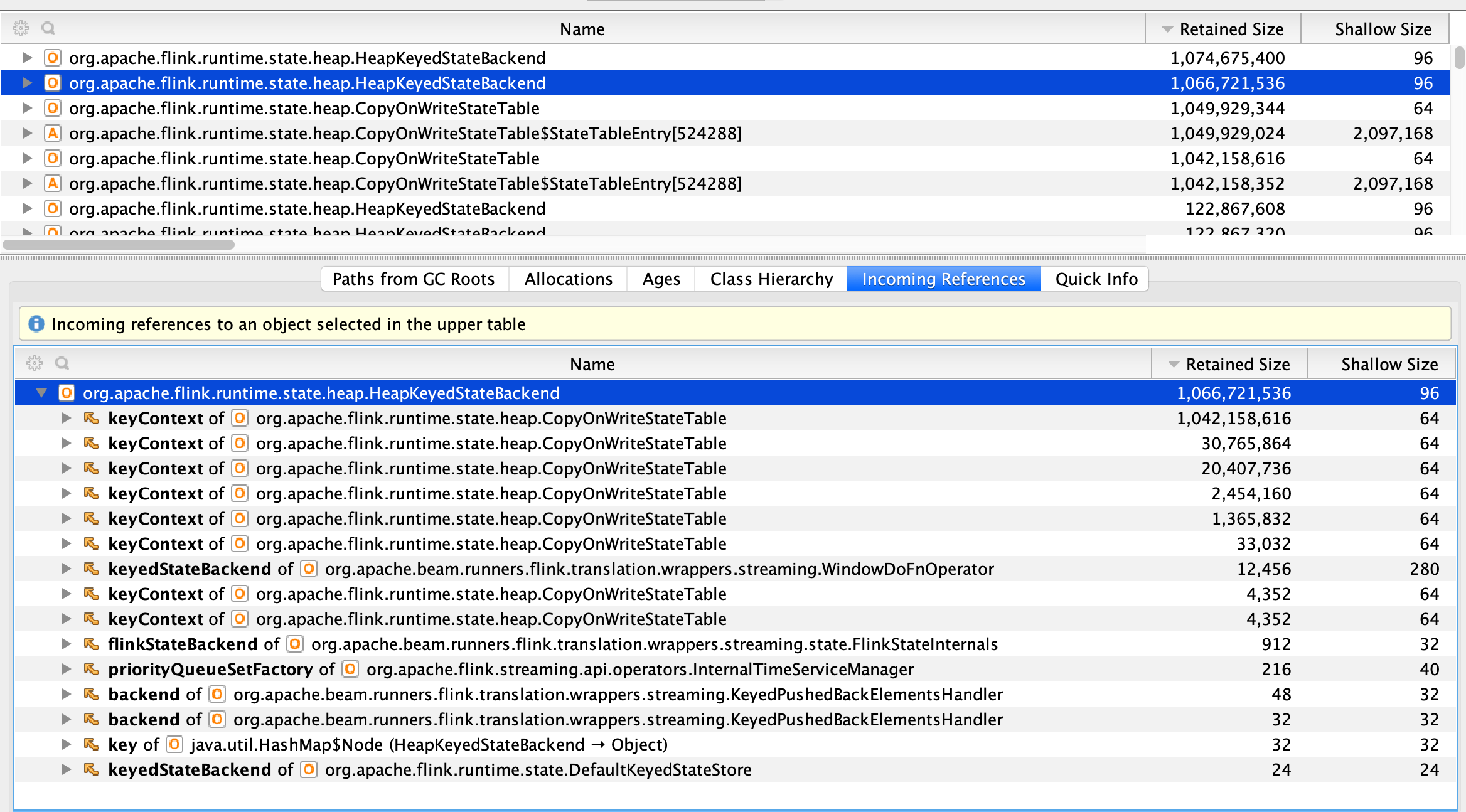This screenshot has width=1466, height=812.
Task: Open the Quick Info tab
Action: tap(1096, 279)
